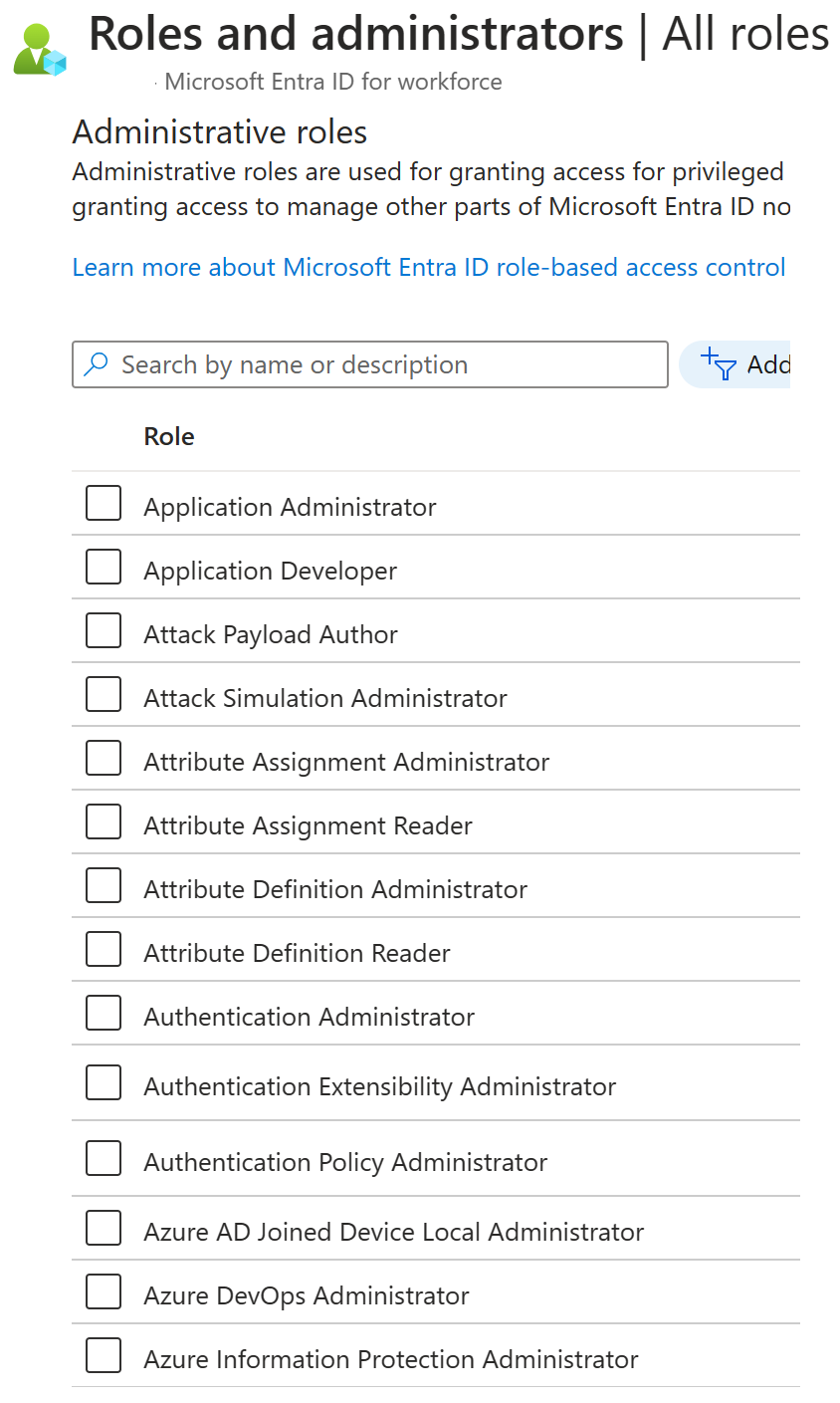Image resolution: width=840 pixels, height=1403 pixels.
Task: Check the Authentication Extensibility Administrator checkbox
Action: coord(103,1082)
